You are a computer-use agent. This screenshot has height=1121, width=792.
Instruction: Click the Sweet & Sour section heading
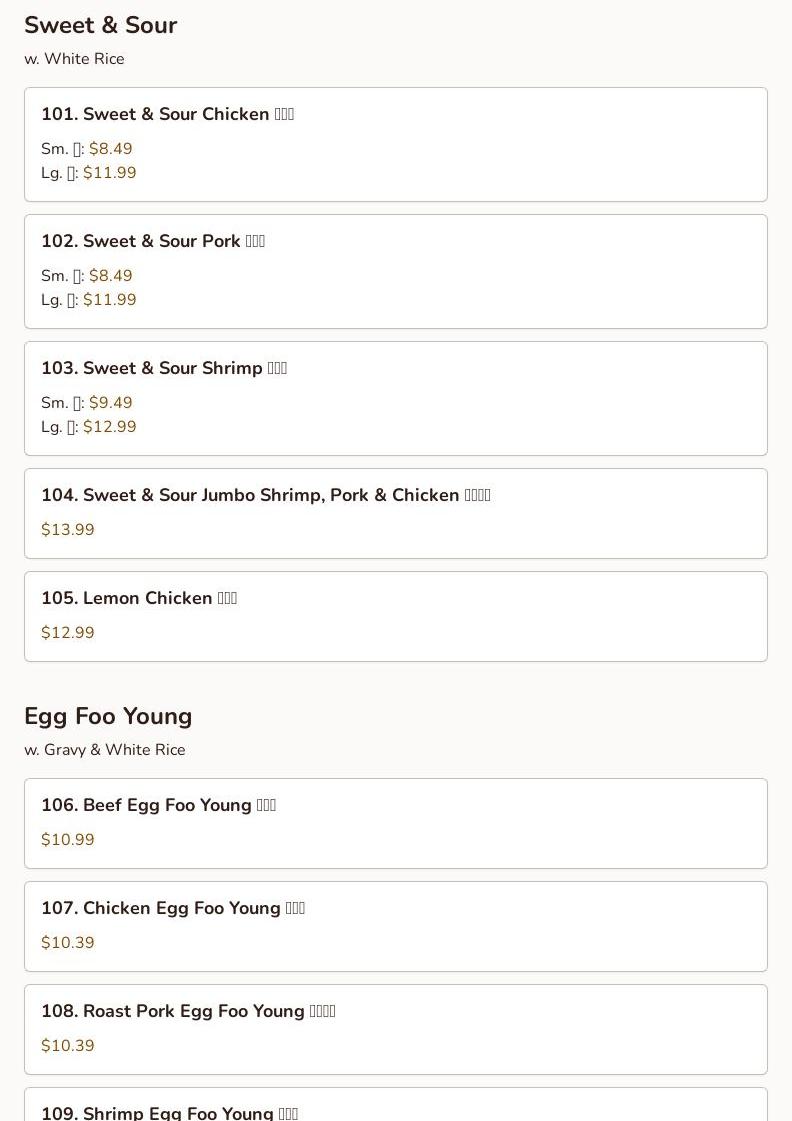100,25
